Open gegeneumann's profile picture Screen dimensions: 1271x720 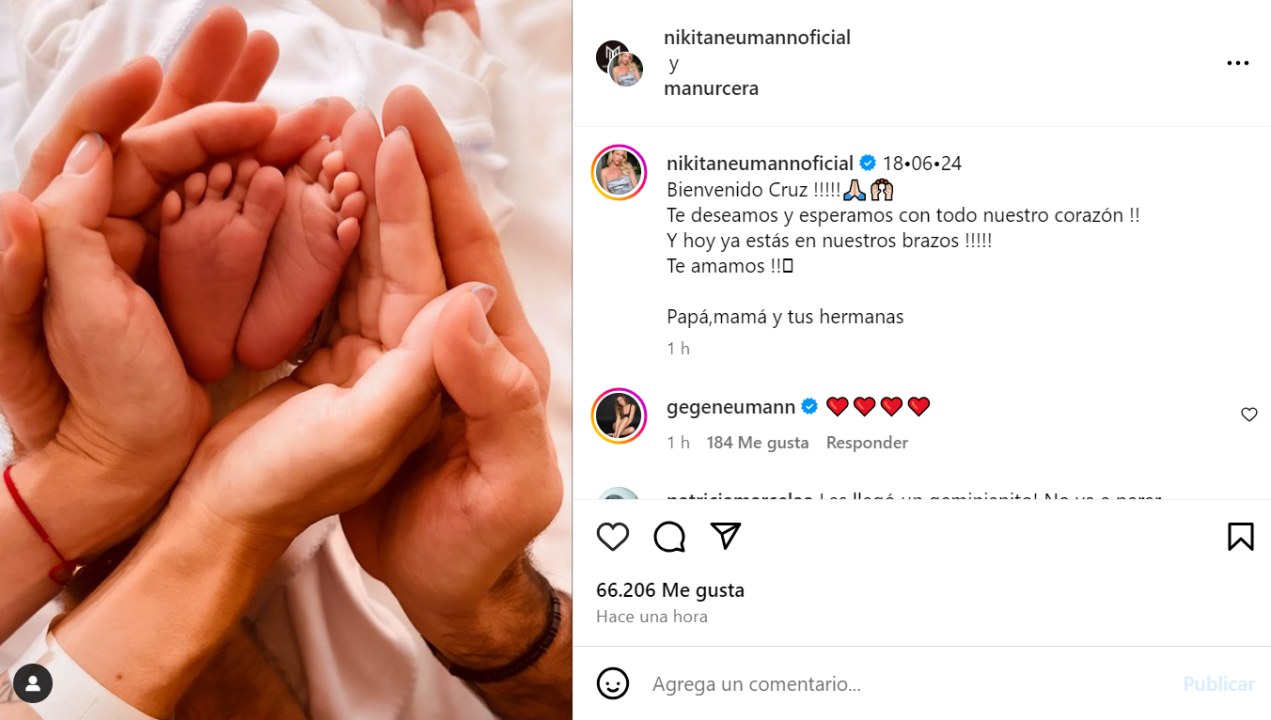[x=619, y=415]
